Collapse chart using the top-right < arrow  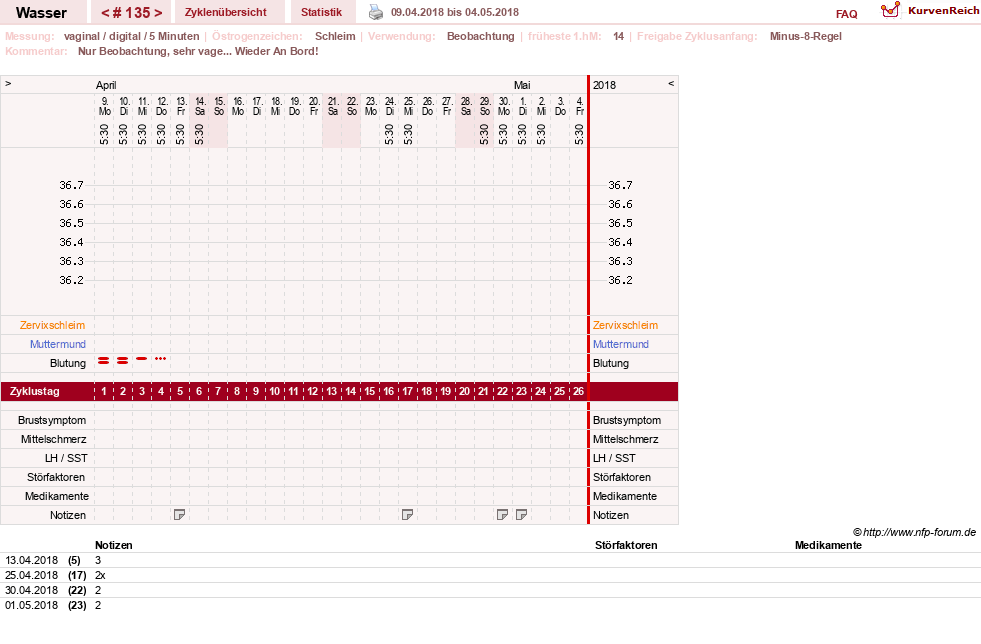click(x=671, y=83)
